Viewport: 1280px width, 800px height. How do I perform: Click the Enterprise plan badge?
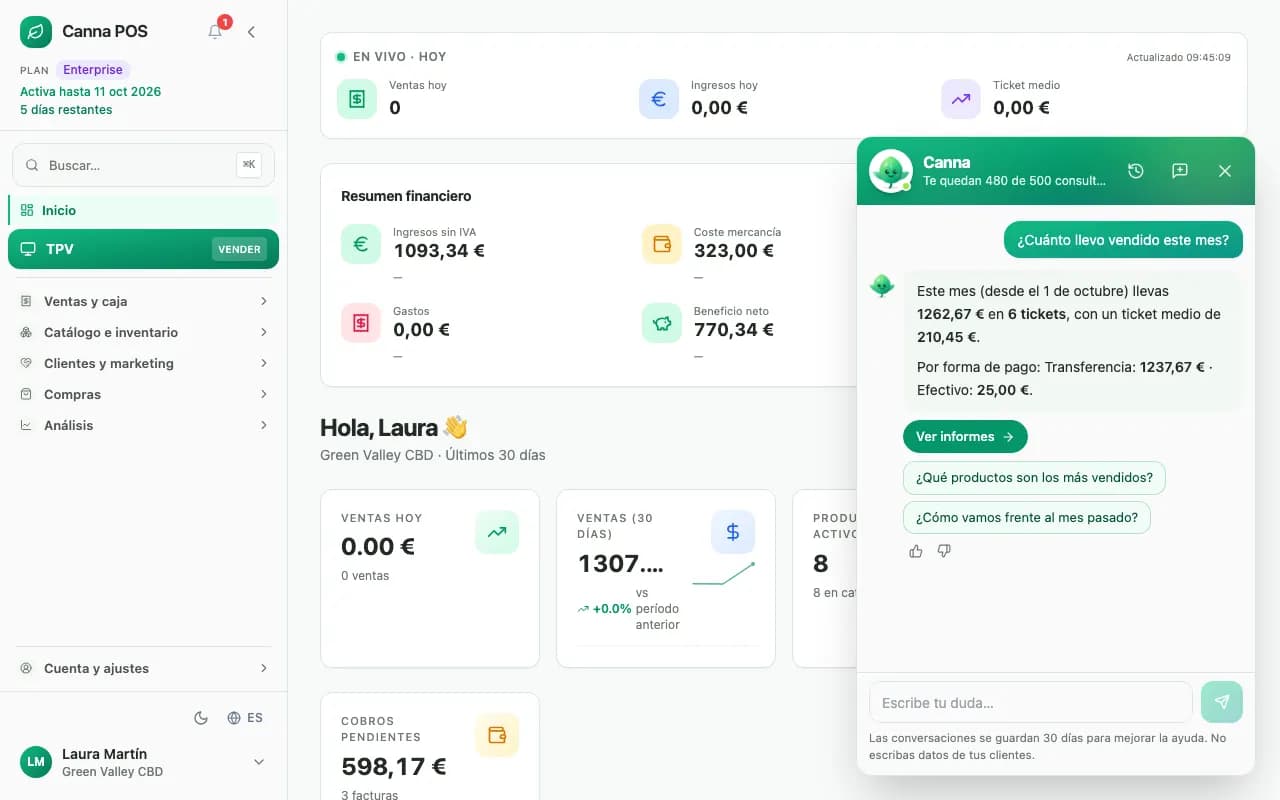[93, 70]
